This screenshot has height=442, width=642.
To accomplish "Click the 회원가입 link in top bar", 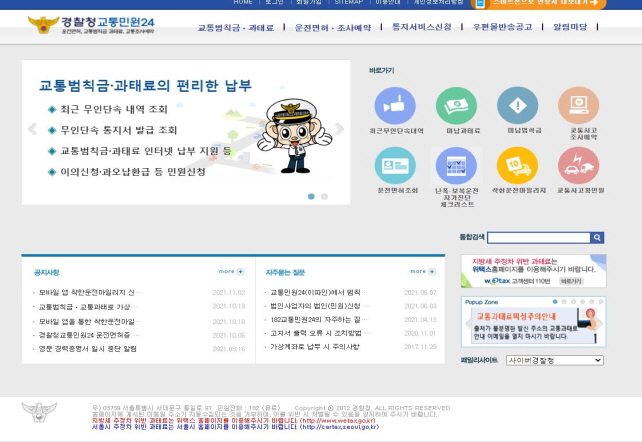I will pos(309,2).
